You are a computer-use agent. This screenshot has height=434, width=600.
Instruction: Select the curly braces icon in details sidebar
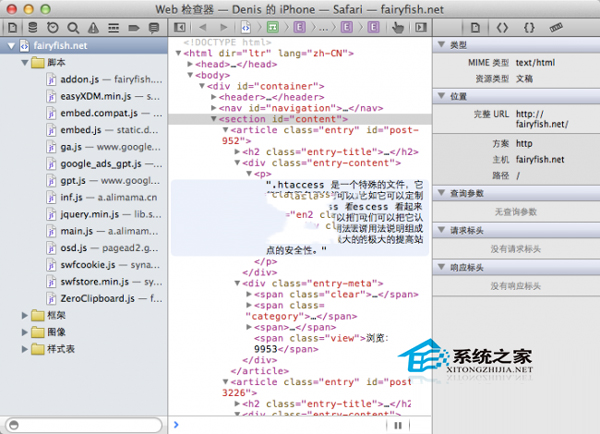click(x=527, y=26)
